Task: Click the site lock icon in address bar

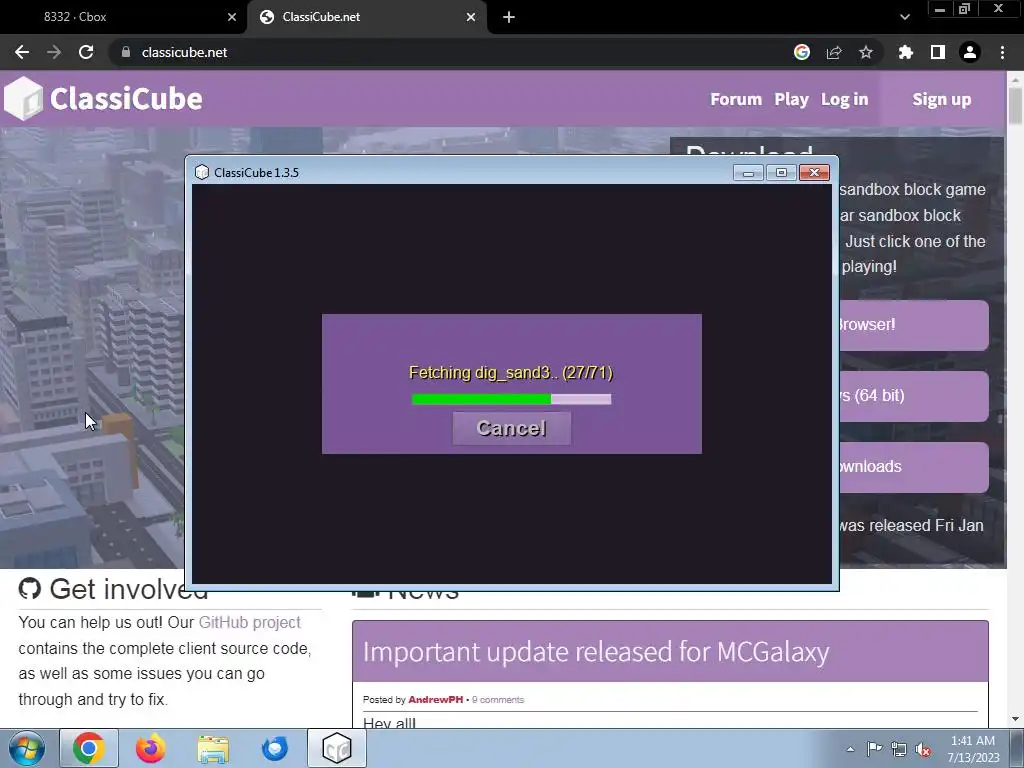Action: (x=125, y=52)
